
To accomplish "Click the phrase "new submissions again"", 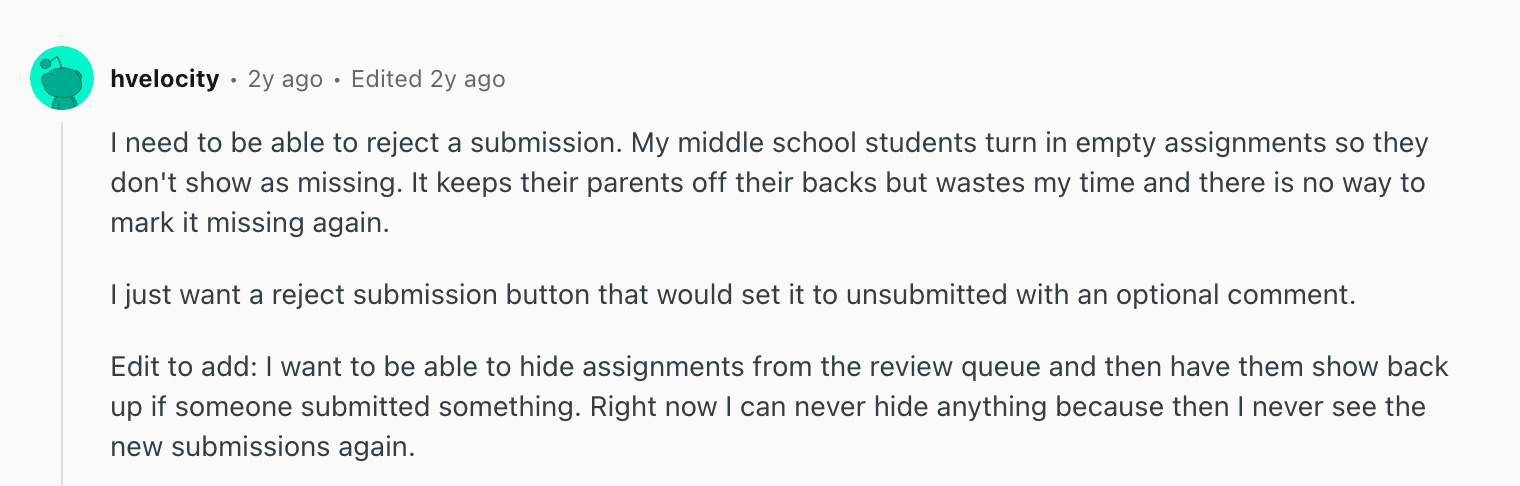I will (262, 447).
